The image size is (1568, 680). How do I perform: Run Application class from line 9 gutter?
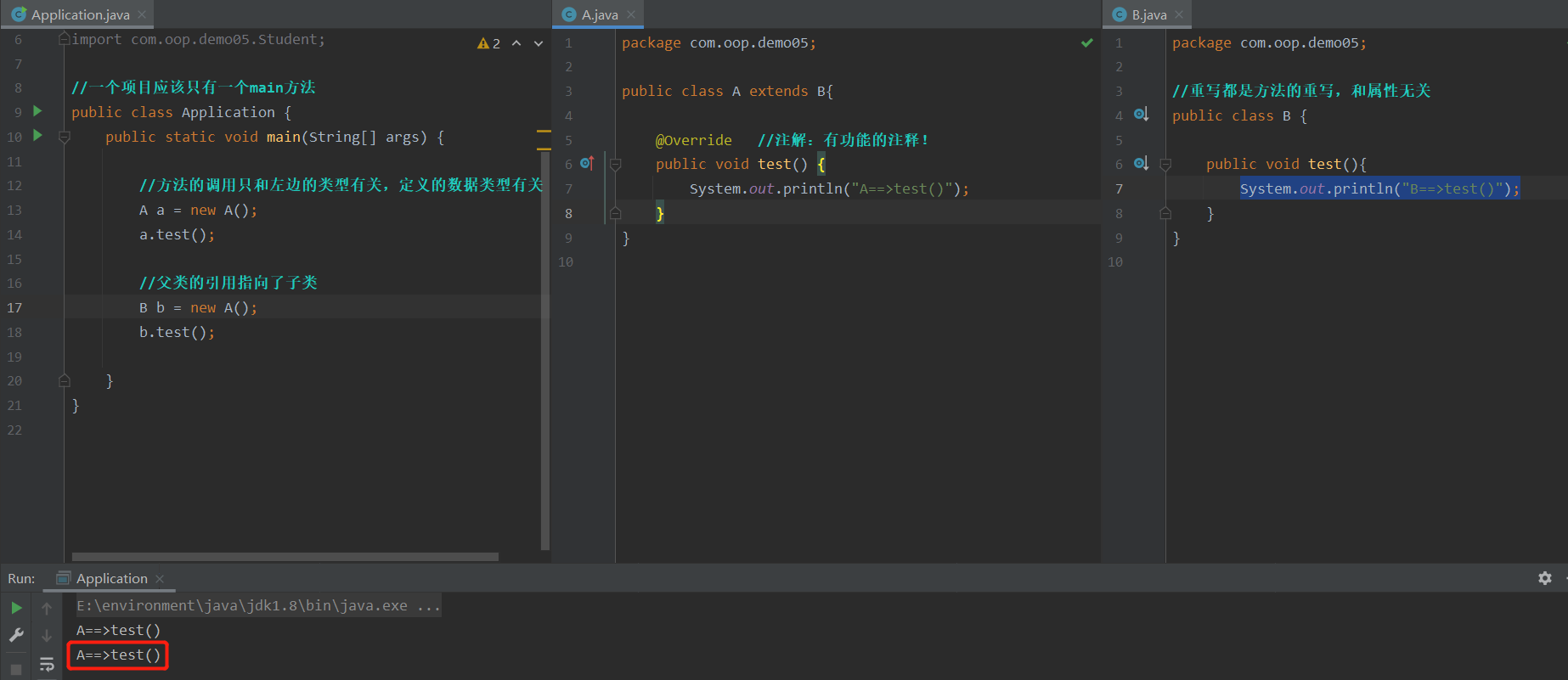[37, 111]
